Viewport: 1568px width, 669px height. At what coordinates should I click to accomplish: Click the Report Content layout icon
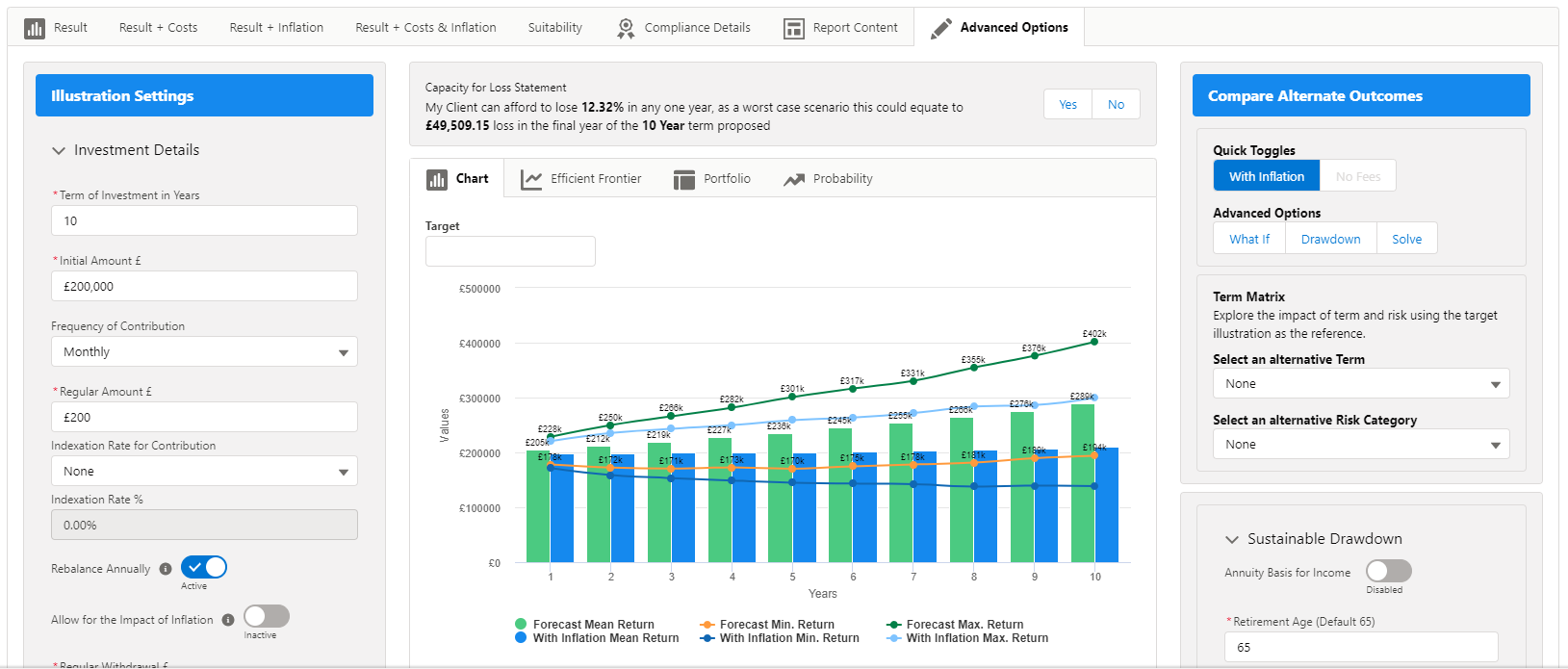794,28
